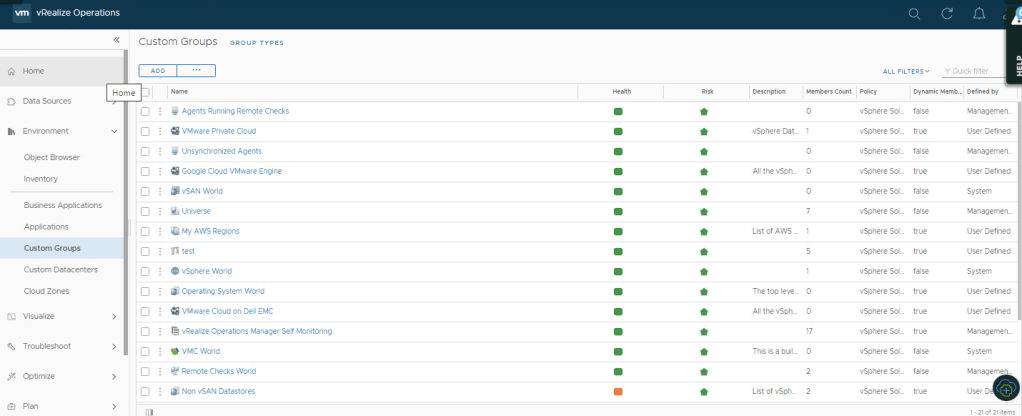Collapse the left navigation double-chevron icon
Image resolution: width=1022 pixels, height=416 pixels.
coord(116,40)
